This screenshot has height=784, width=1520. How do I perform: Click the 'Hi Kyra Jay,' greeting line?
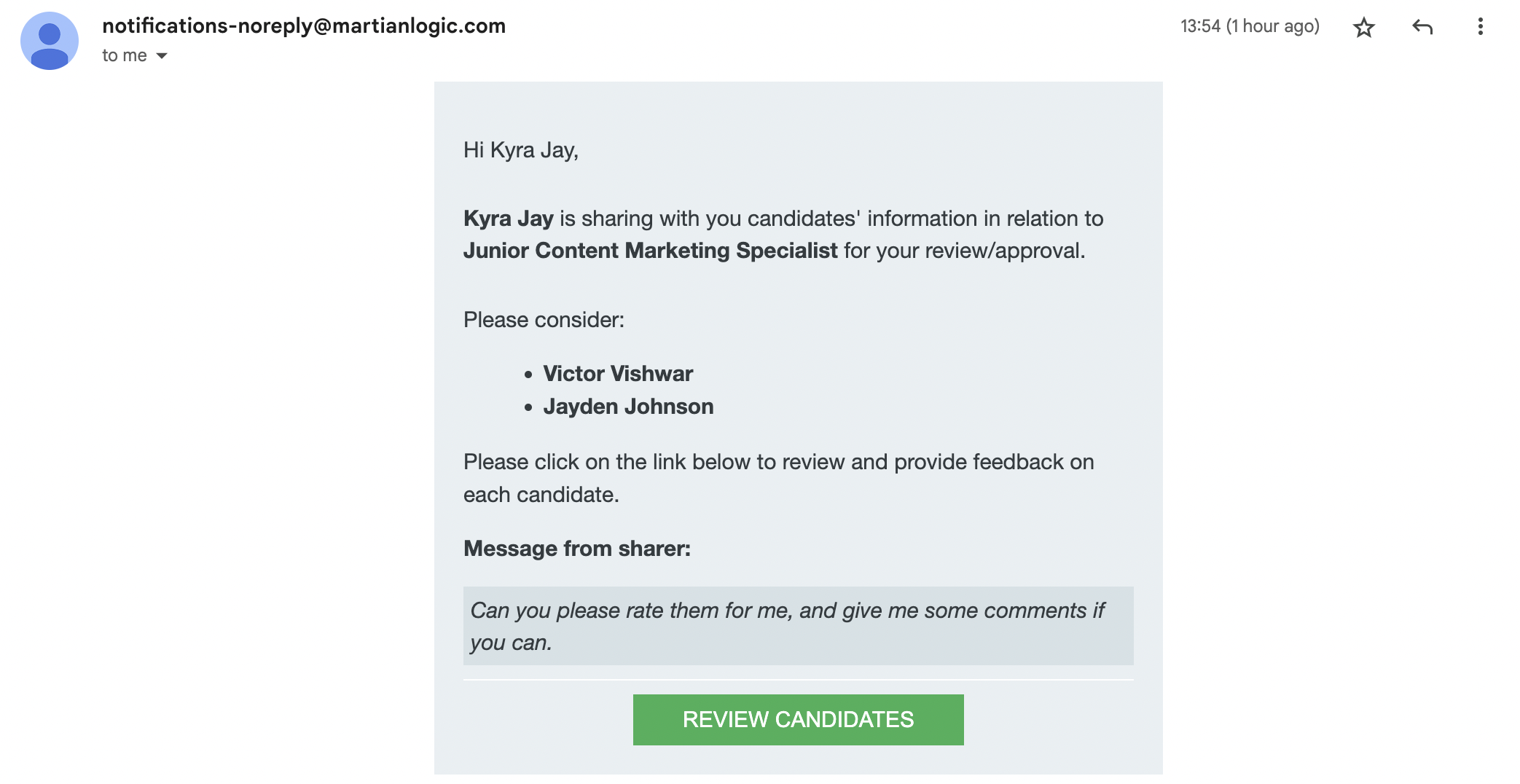click(521, 150)
